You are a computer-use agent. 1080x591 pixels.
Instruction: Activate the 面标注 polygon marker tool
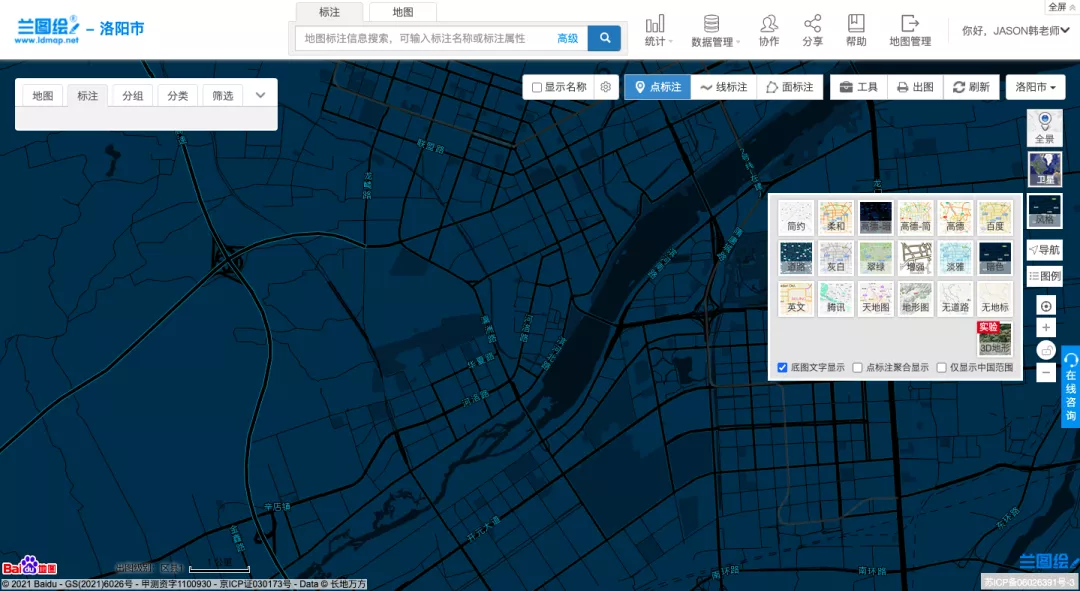click(x=789, y=87)
